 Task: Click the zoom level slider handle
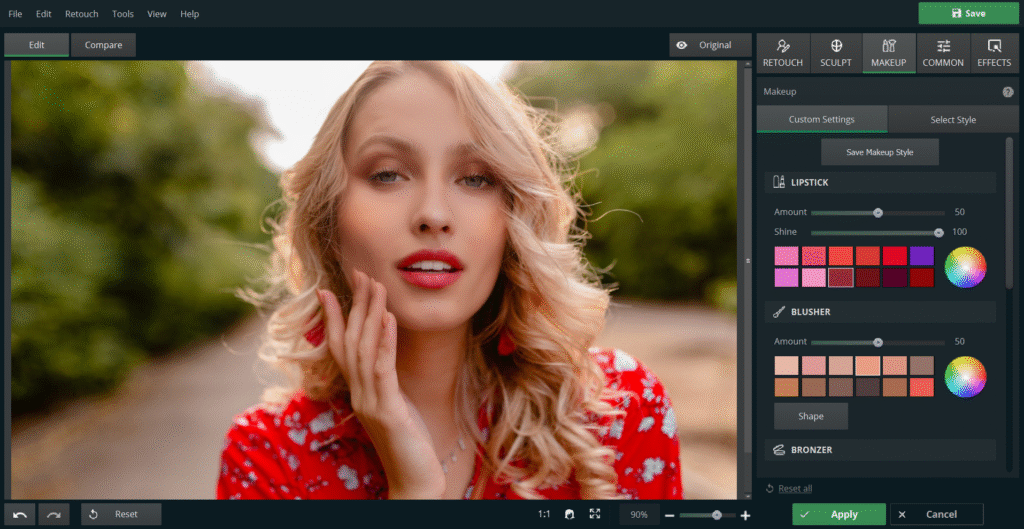(x=716, y=515)
